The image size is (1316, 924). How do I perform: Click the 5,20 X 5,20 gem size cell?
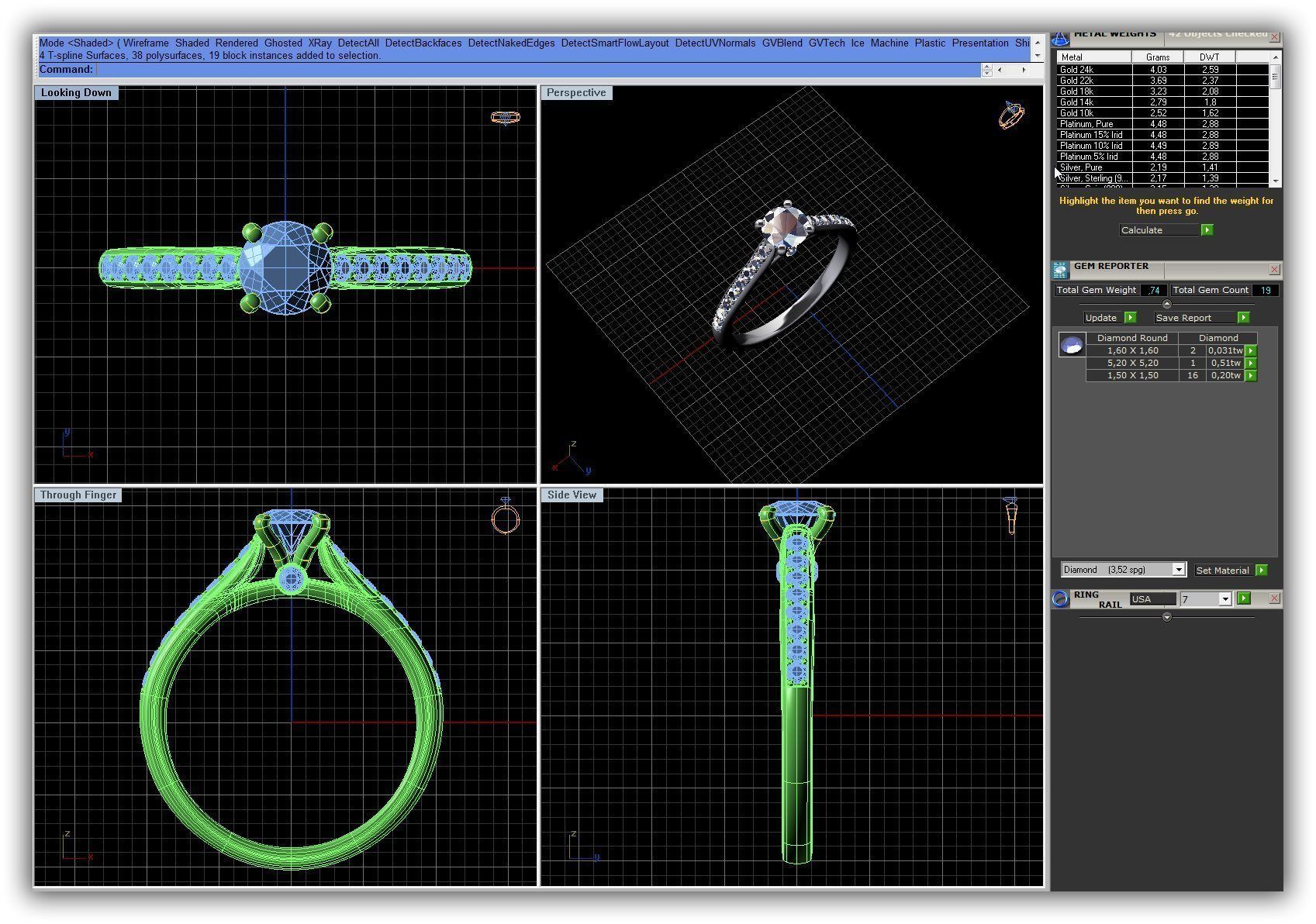pos(1132,364)
